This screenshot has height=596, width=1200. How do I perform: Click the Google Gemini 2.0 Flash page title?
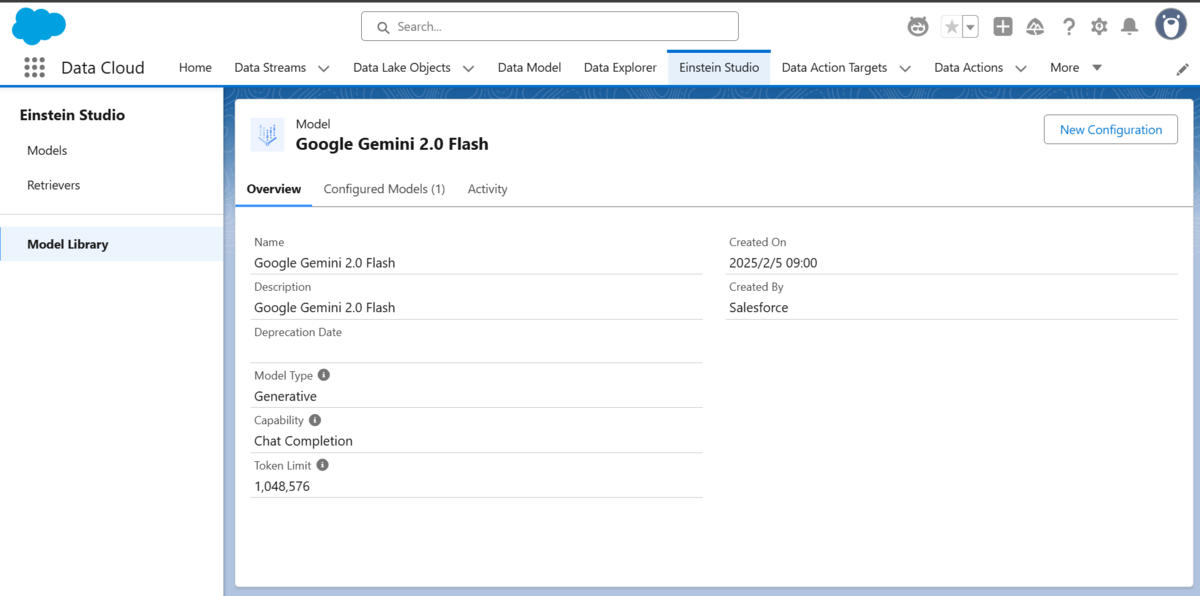pyautogui.click(x=392, y=144)
